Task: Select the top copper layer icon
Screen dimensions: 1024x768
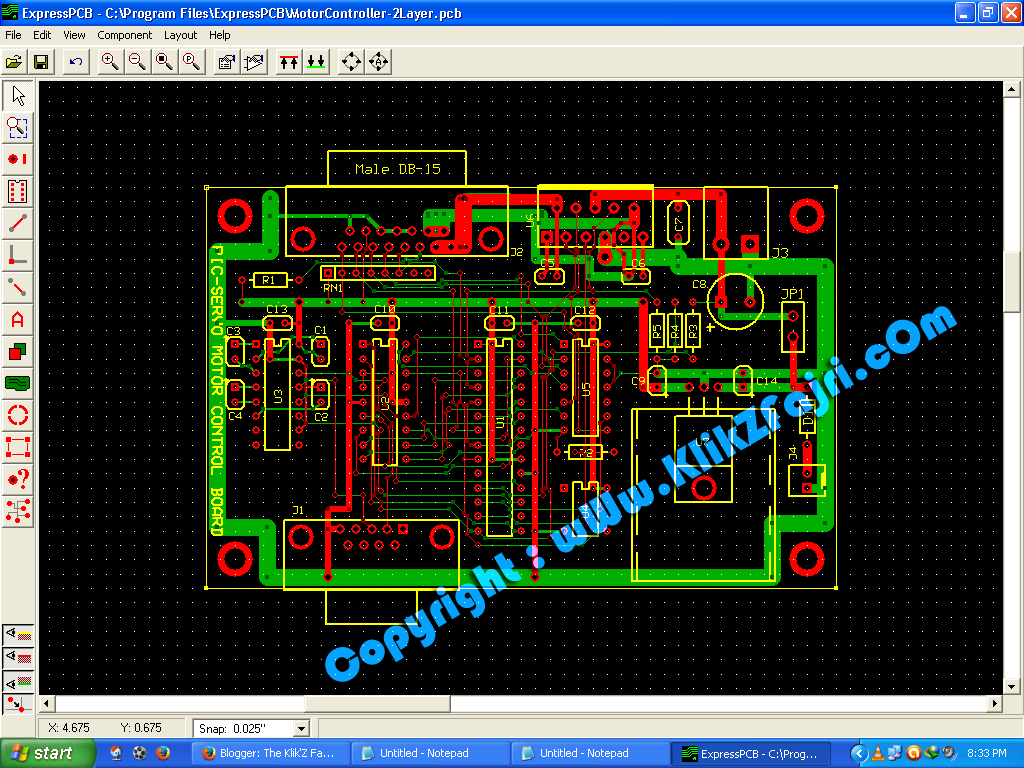Action: [x=289, y=62]
